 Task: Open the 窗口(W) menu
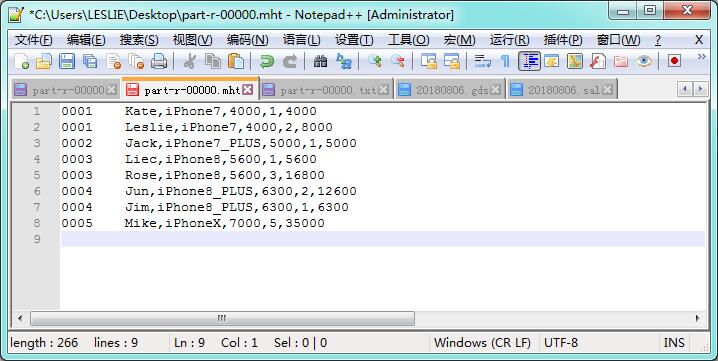tap(618, 40)
